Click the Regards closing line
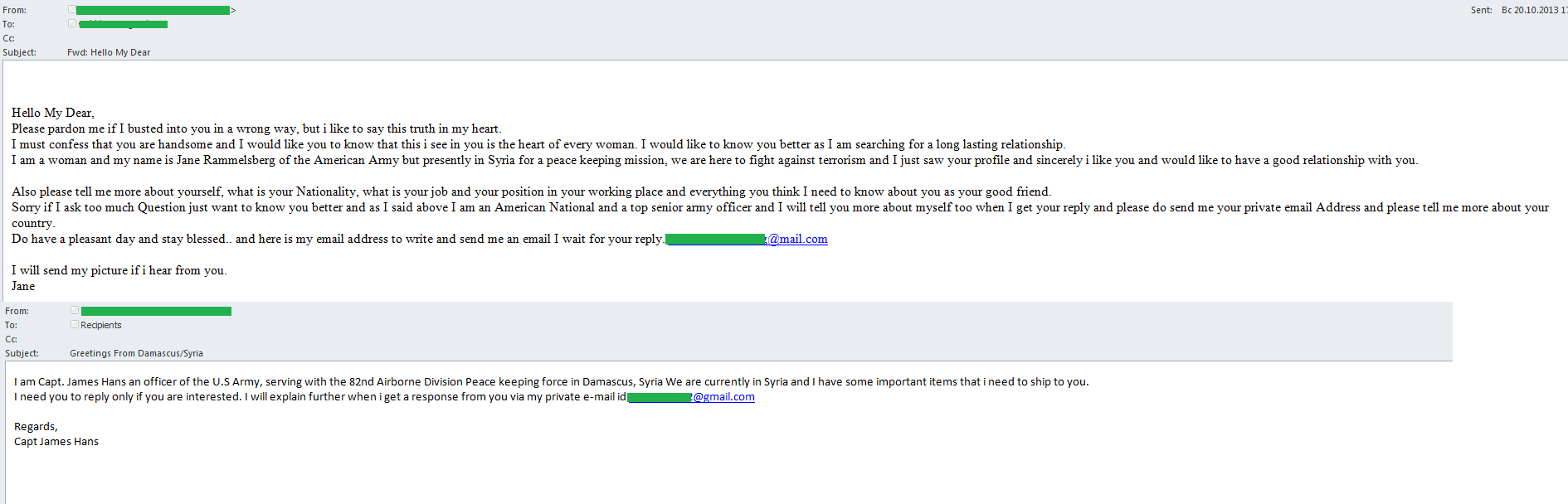 coord(36,426)
